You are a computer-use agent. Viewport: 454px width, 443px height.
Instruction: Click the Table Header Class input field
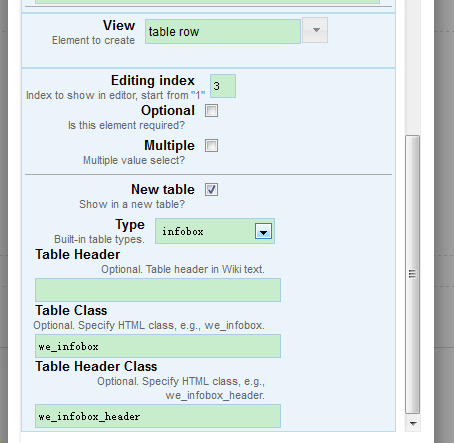(158, 416)
